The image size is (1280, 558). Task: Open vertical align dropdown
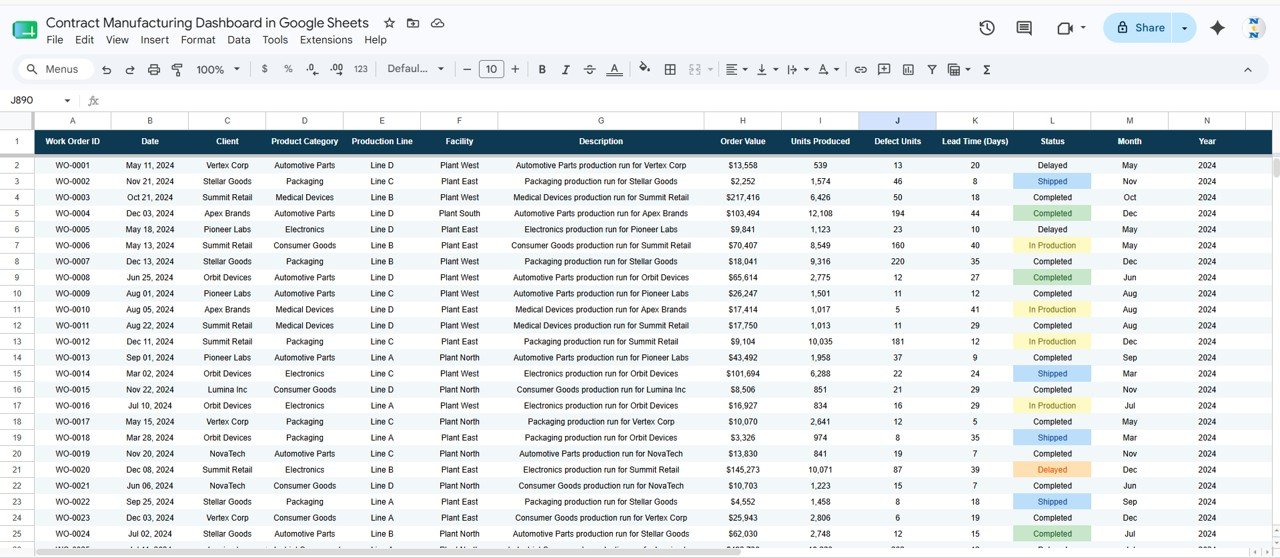point(767,70)
